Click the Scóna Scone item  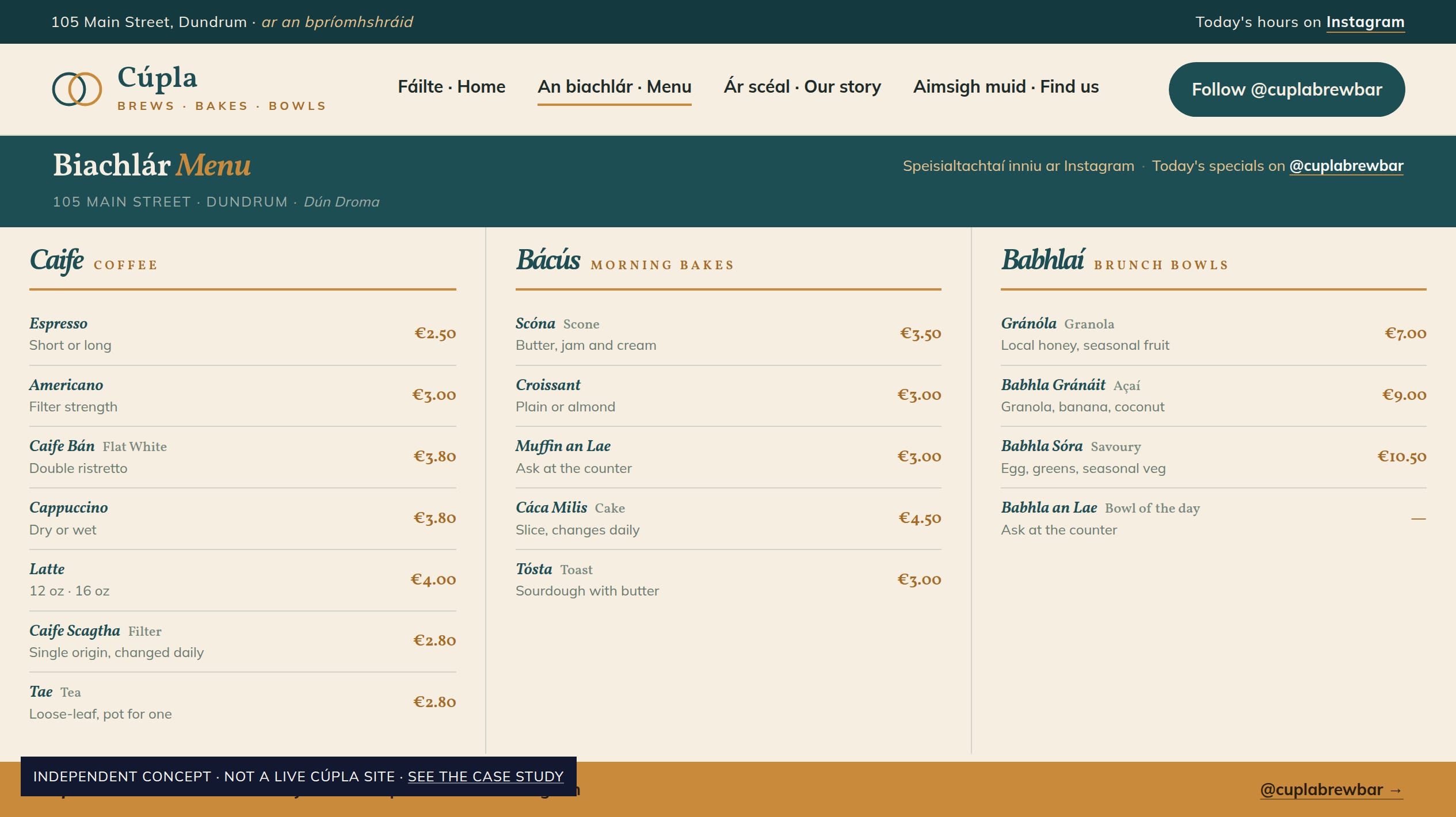[x=557, y=323]
